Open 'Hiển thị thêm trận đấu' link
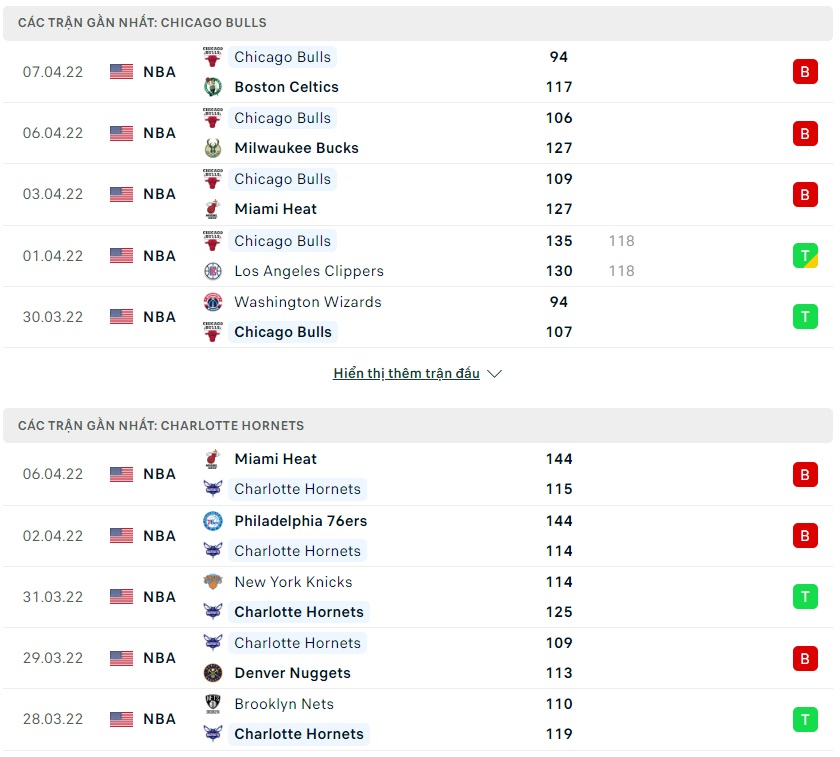840x757 pixels. tap(406, 374)
